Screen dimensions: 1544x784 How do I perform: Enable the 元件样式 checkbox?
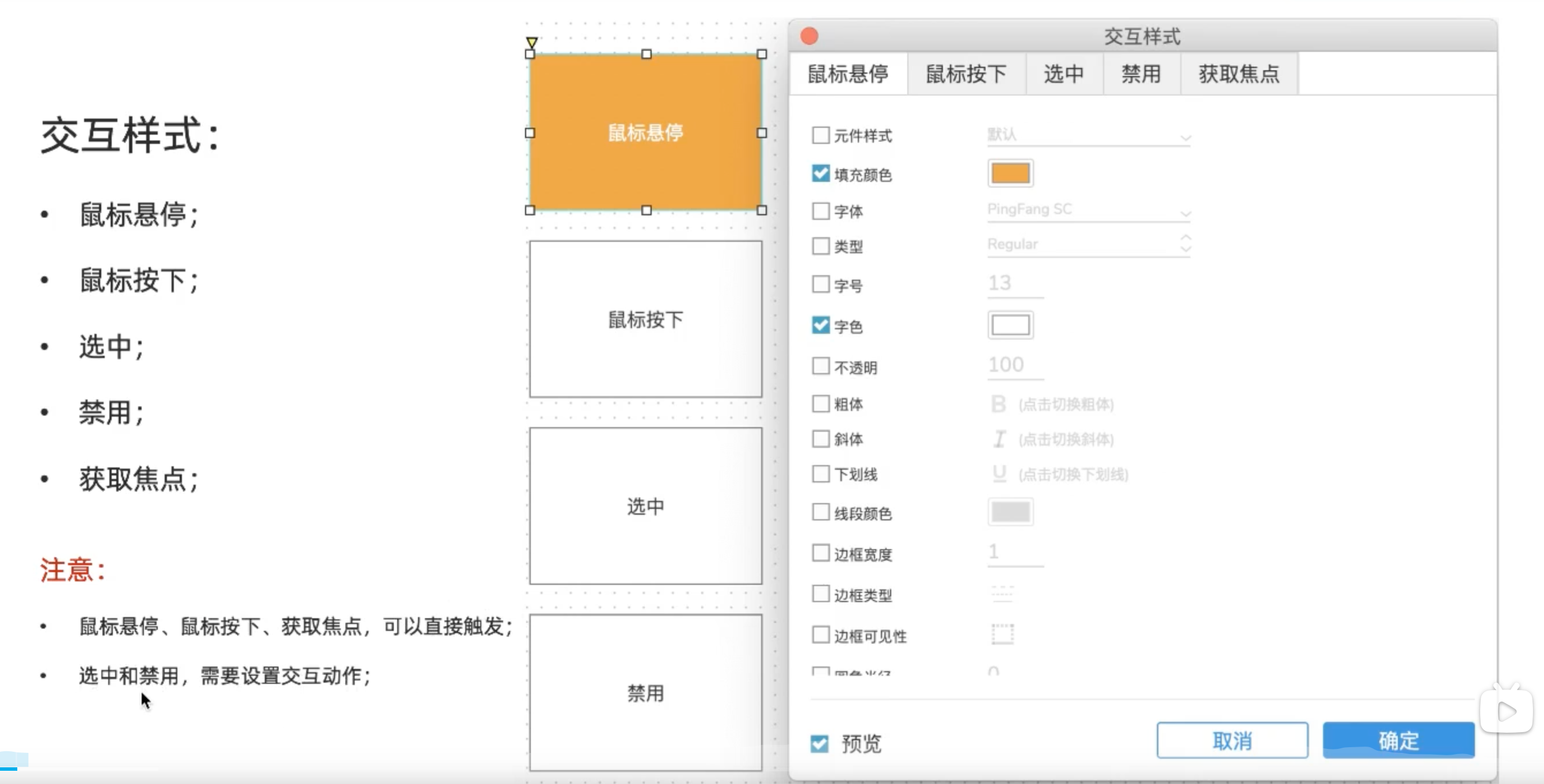point(820,135)
